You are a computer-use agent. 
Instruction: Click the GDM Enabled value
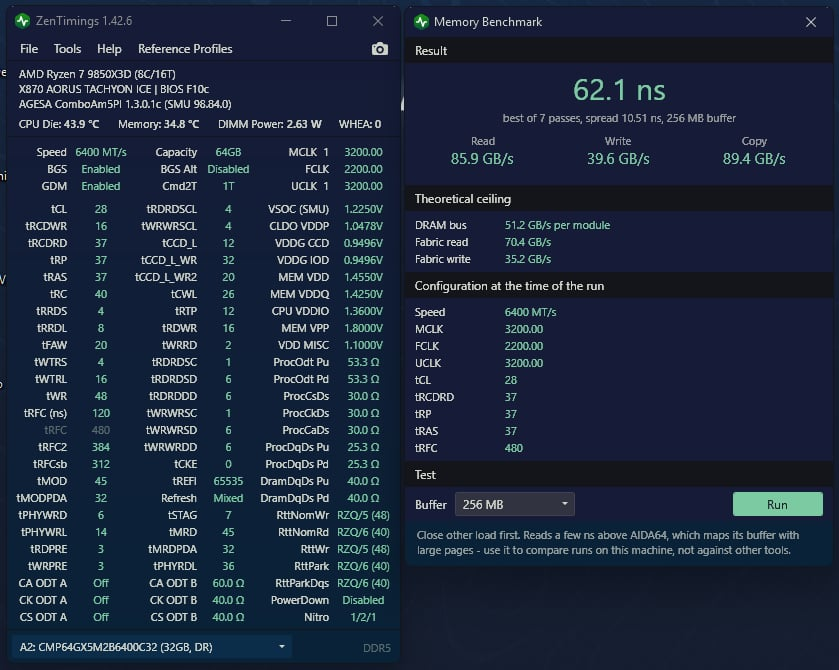coord(101,186)
